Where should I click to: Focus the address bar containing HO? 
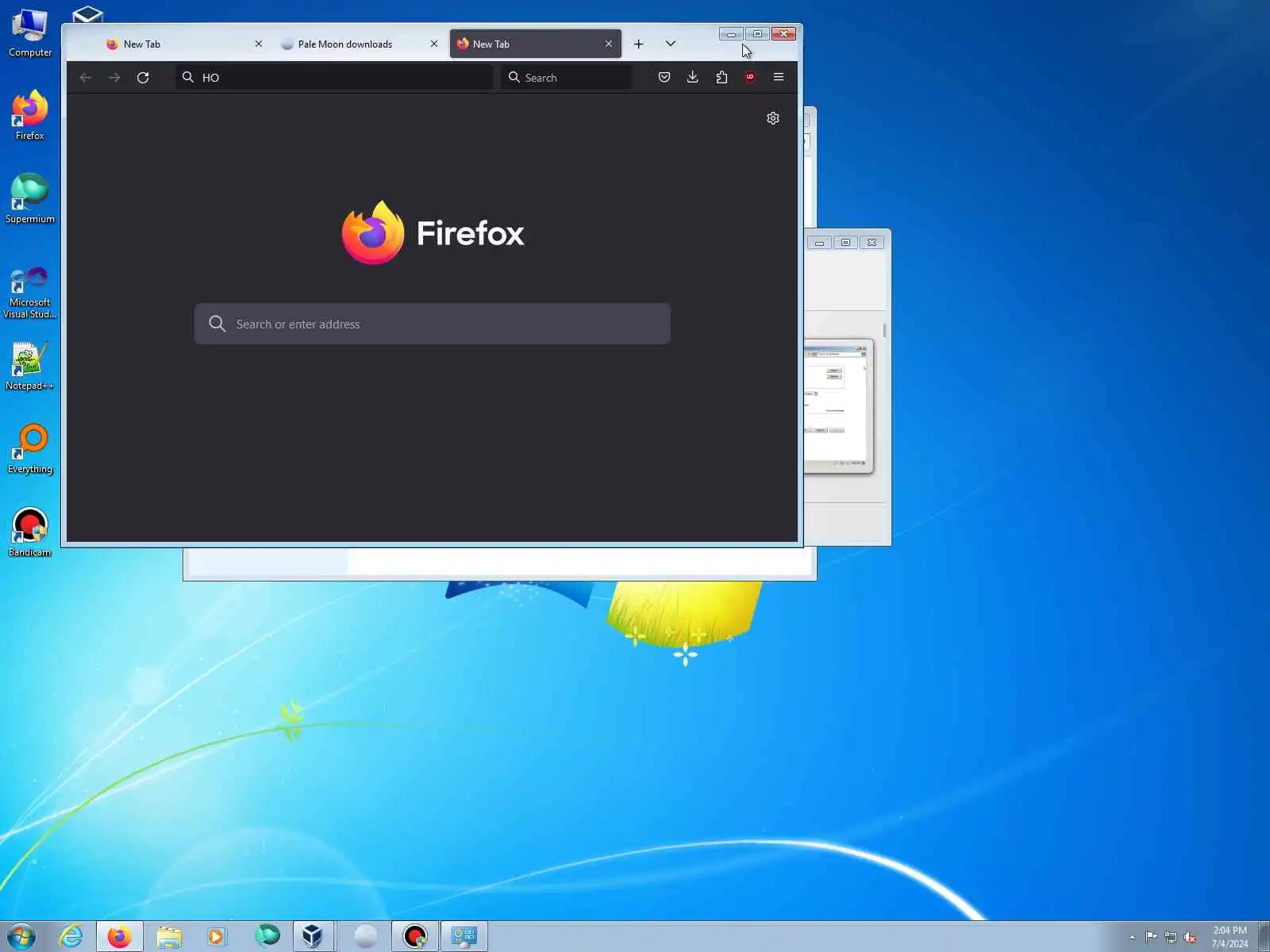[335, 77]
